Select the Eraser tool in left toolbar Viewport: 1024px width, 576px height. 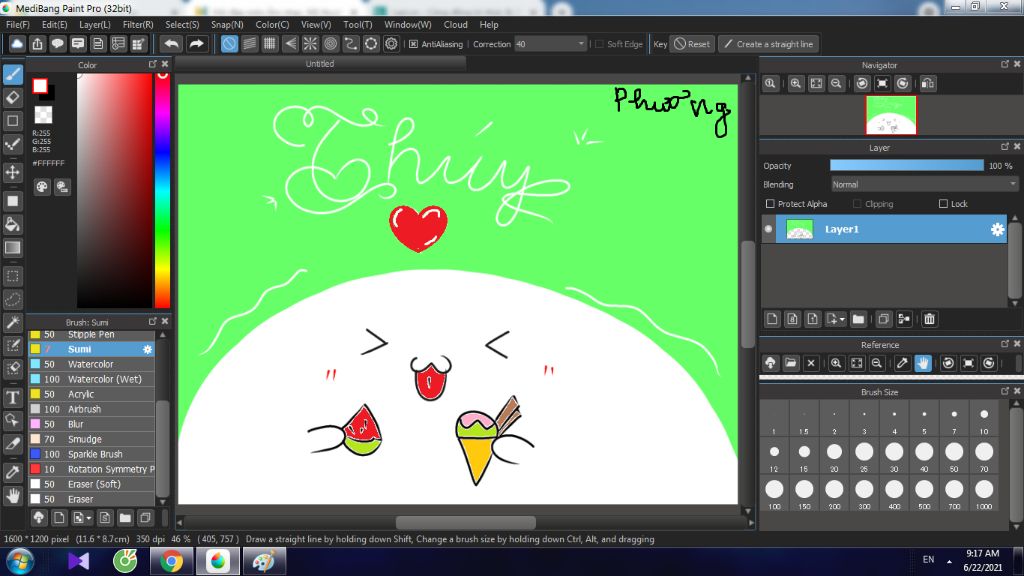[12, 98]
